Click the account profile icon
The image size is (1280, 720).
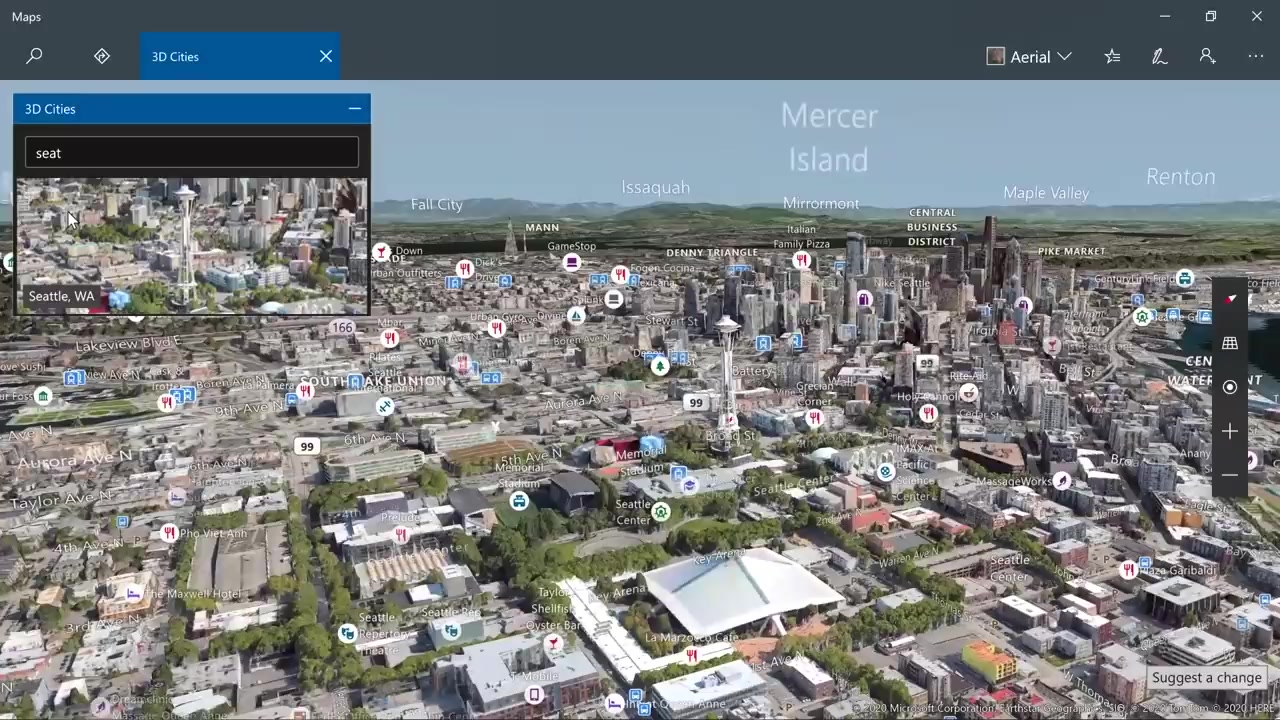[x=1208, y=57]
